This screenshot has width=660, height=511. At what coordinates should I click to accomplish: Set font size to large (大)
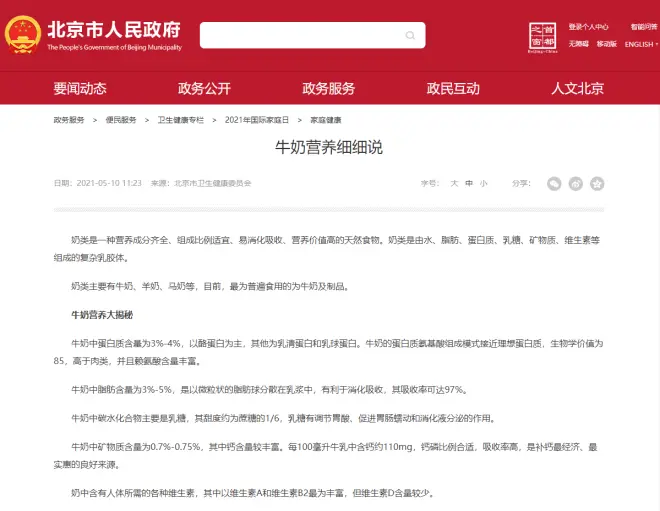pyautogui.click(x=453, y=183)
